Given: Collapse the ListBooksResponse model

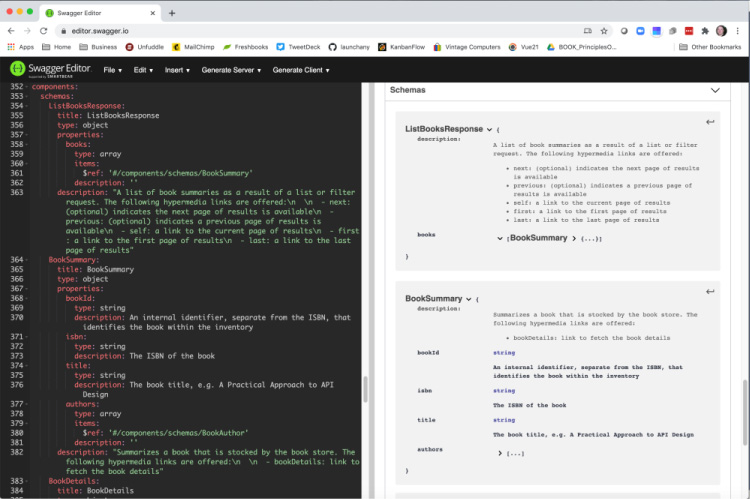Looking at the screenshot, I should 489,130.
